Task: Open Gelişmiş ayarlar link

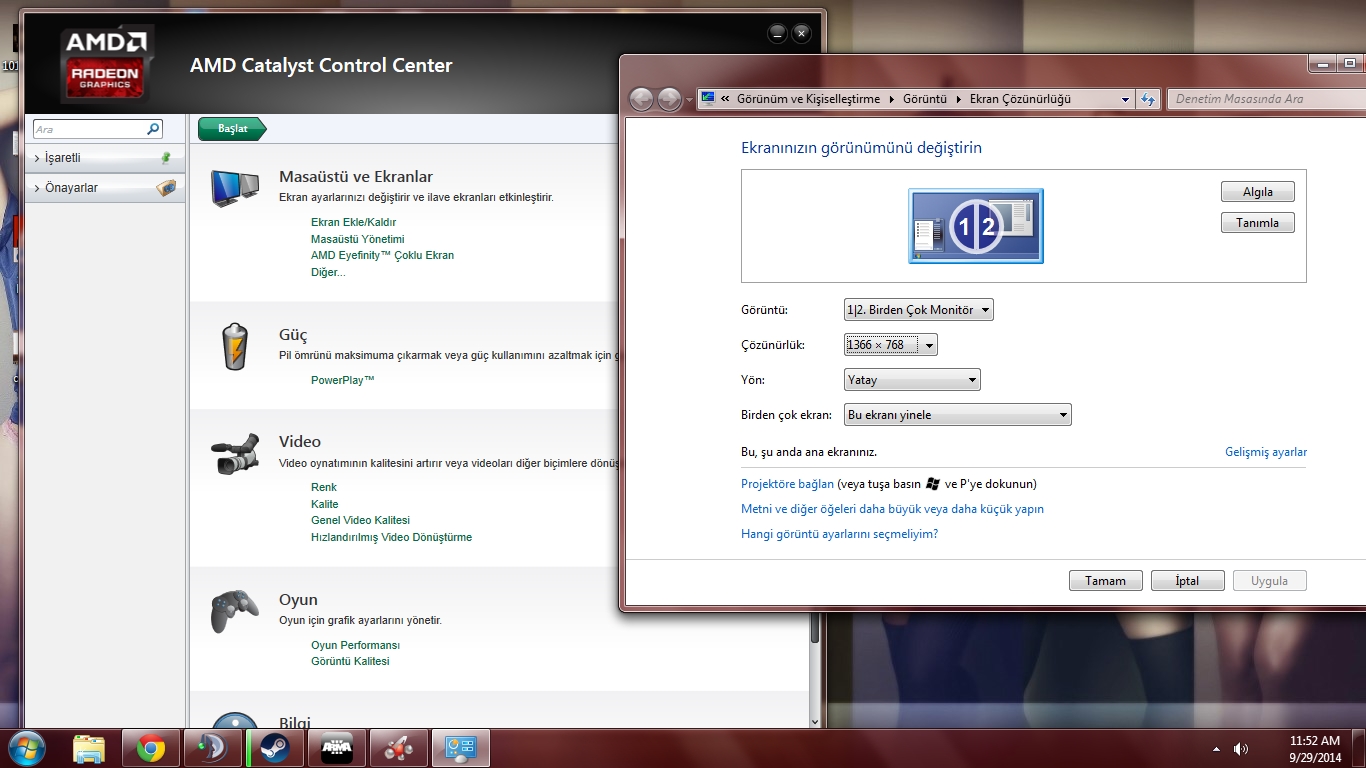Action: (1266, 452)
